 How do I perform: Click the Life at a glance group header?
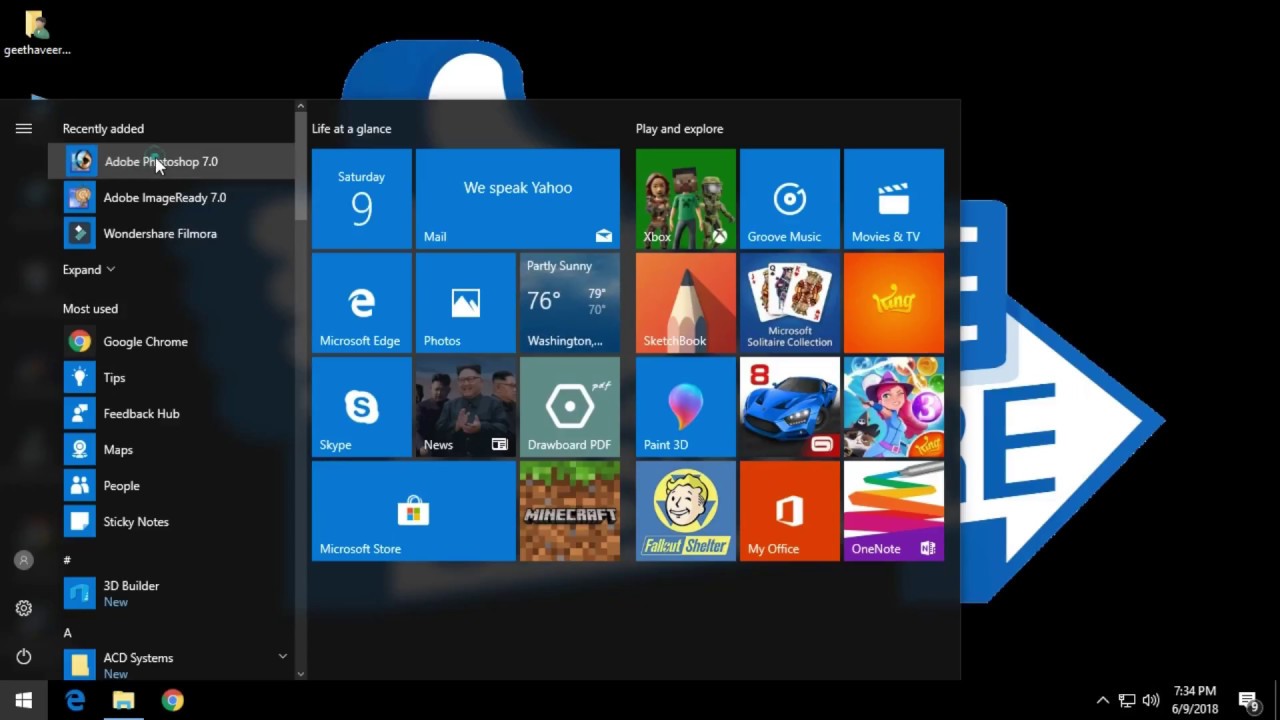[x=351, y=129]
